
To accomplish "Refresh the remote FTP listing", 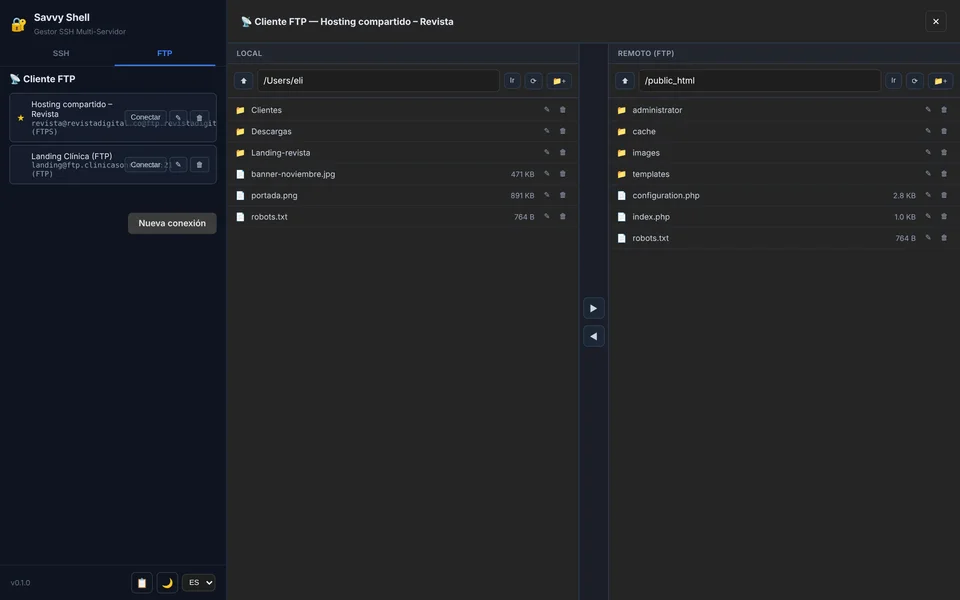I will [x=915, y=81].
